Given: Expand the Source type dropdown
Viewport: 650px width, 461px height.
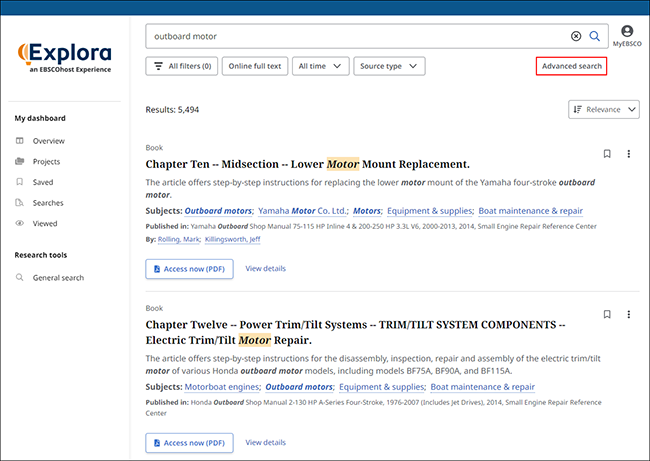Looking at the screenshot, I should click(389, 66).
